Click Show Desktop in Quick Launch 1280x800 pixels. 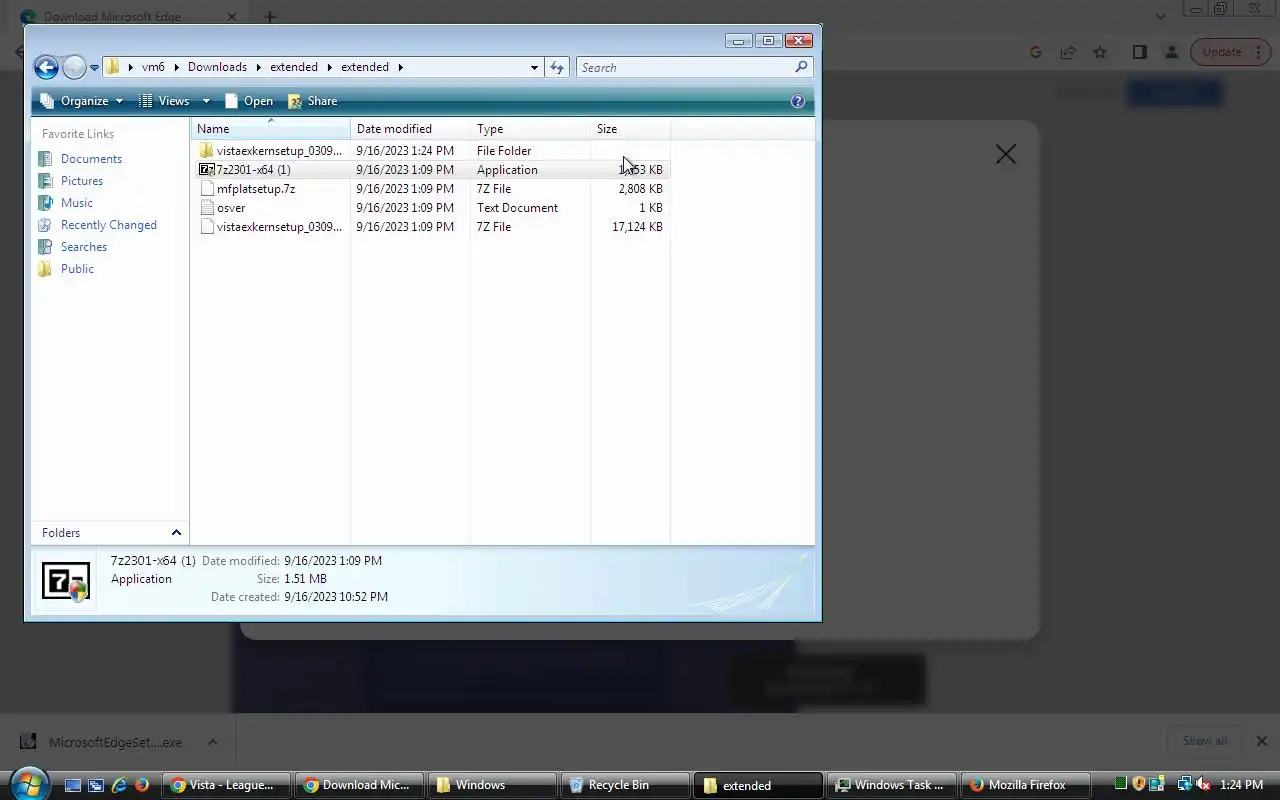coord(73,785)
